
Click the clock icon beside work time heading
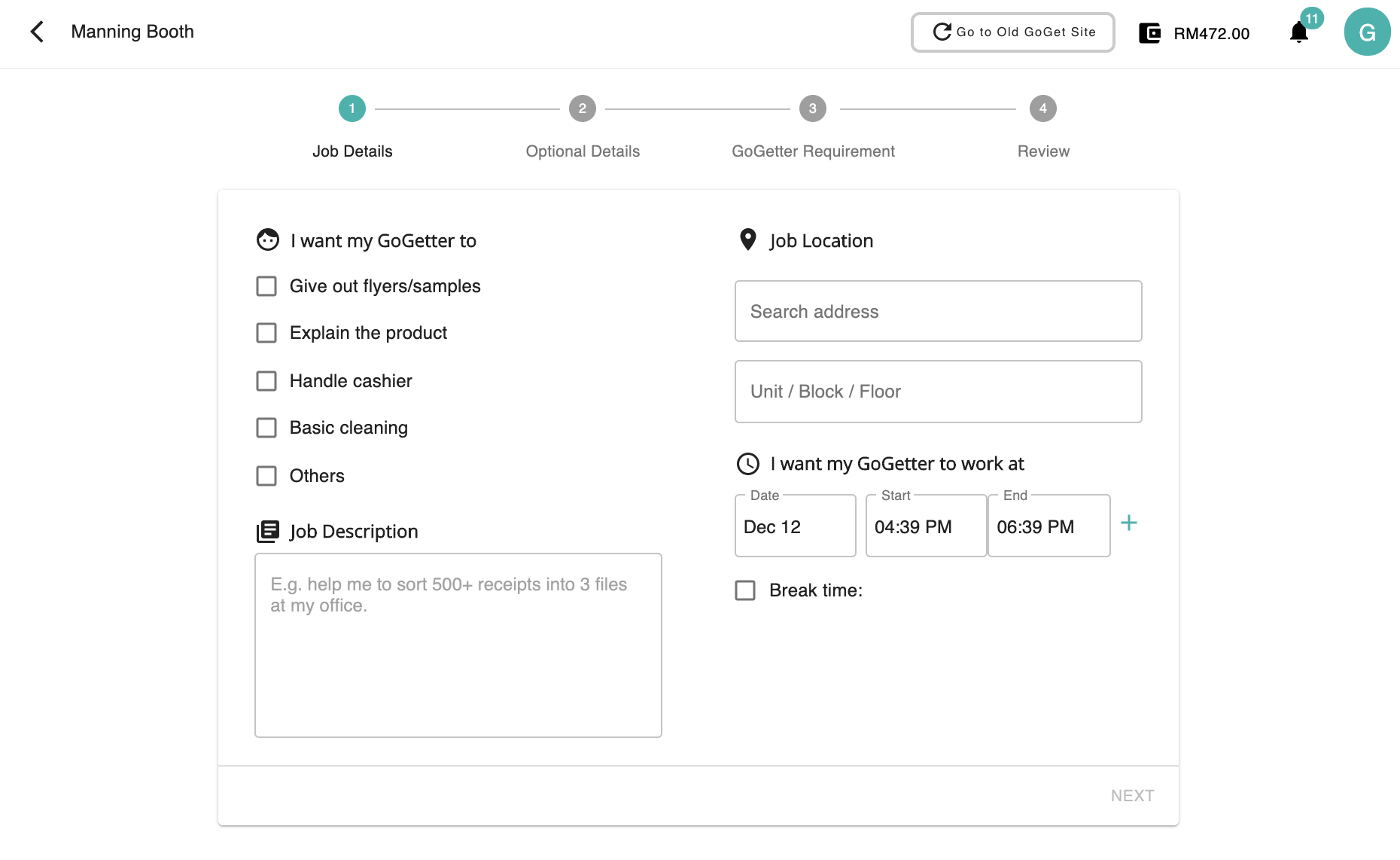point(747,464)
